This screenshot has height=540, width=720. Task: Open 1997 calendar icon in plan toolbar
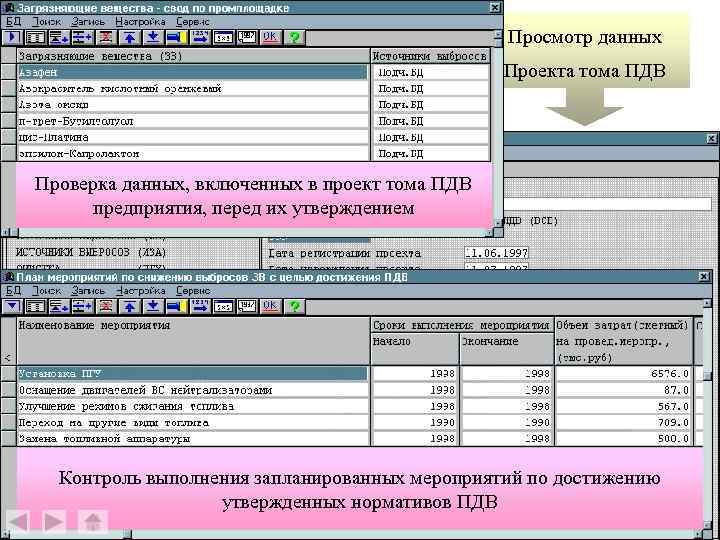(x=247, y=306)
